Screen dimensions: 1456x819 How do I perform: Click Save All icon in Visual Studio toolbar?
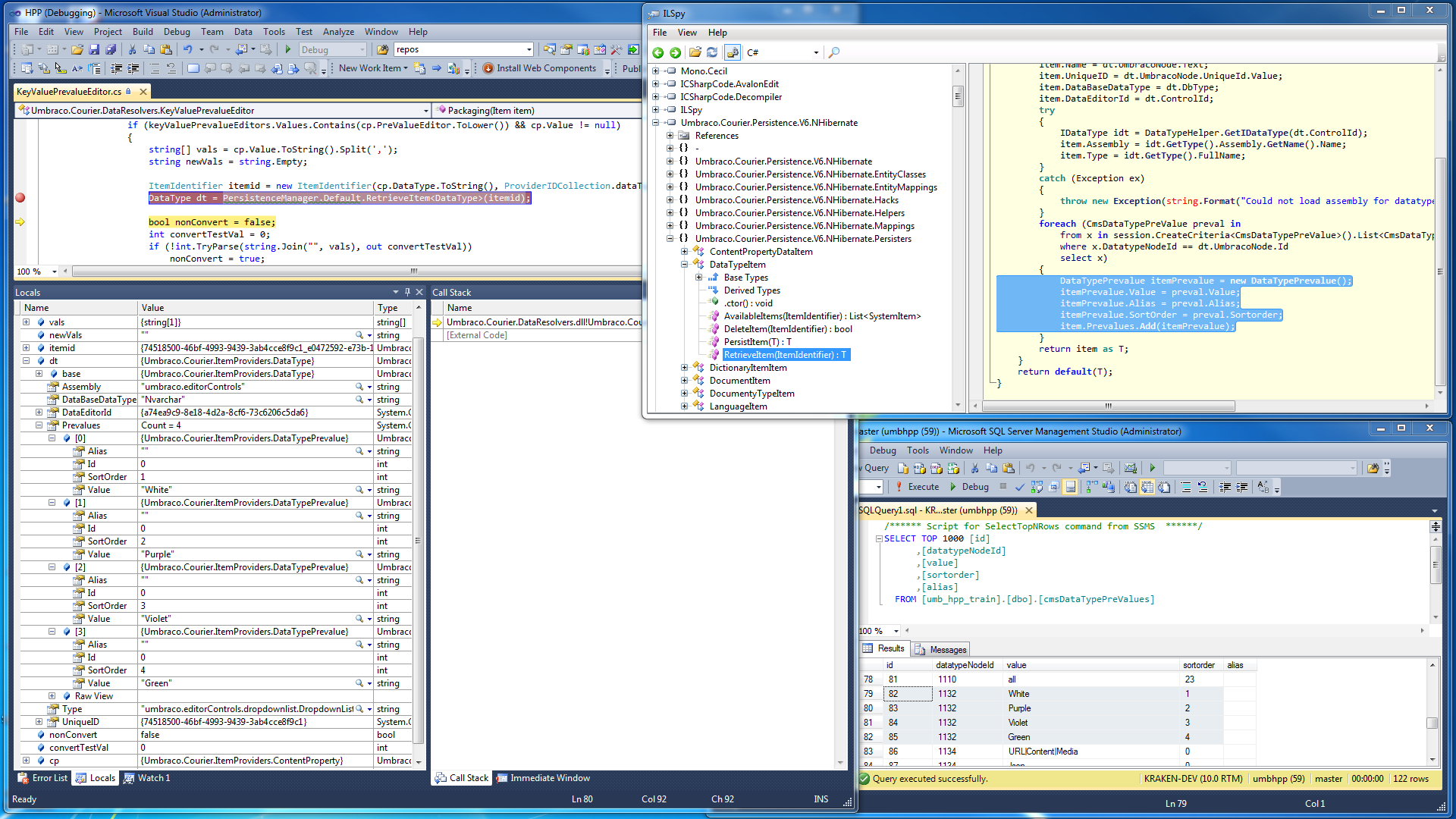(111, 50)
